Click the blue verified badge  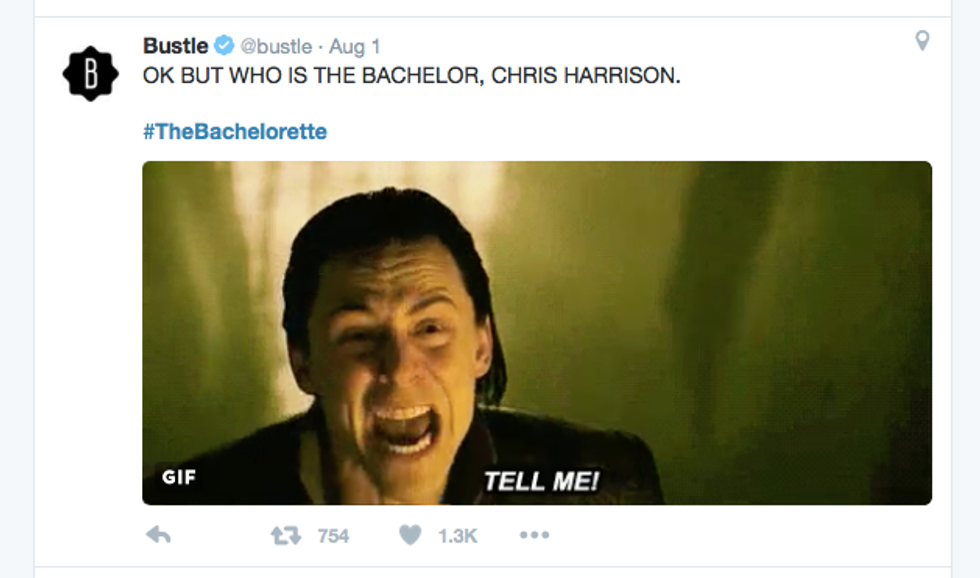point(224,46)
